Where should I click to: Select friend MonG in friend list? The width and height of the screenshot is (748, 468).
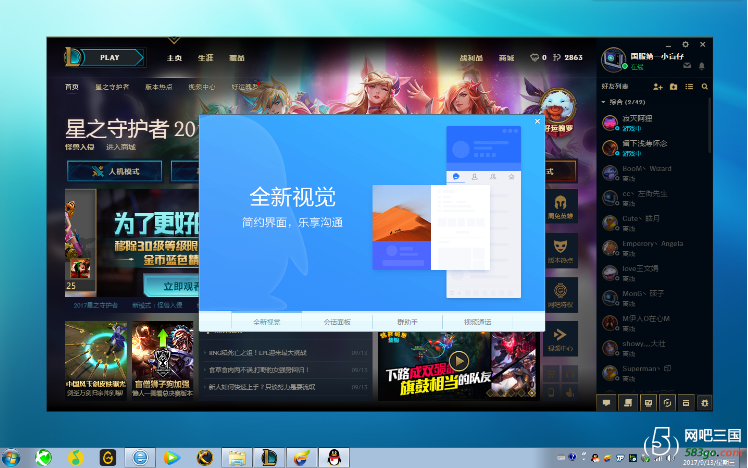653,298
